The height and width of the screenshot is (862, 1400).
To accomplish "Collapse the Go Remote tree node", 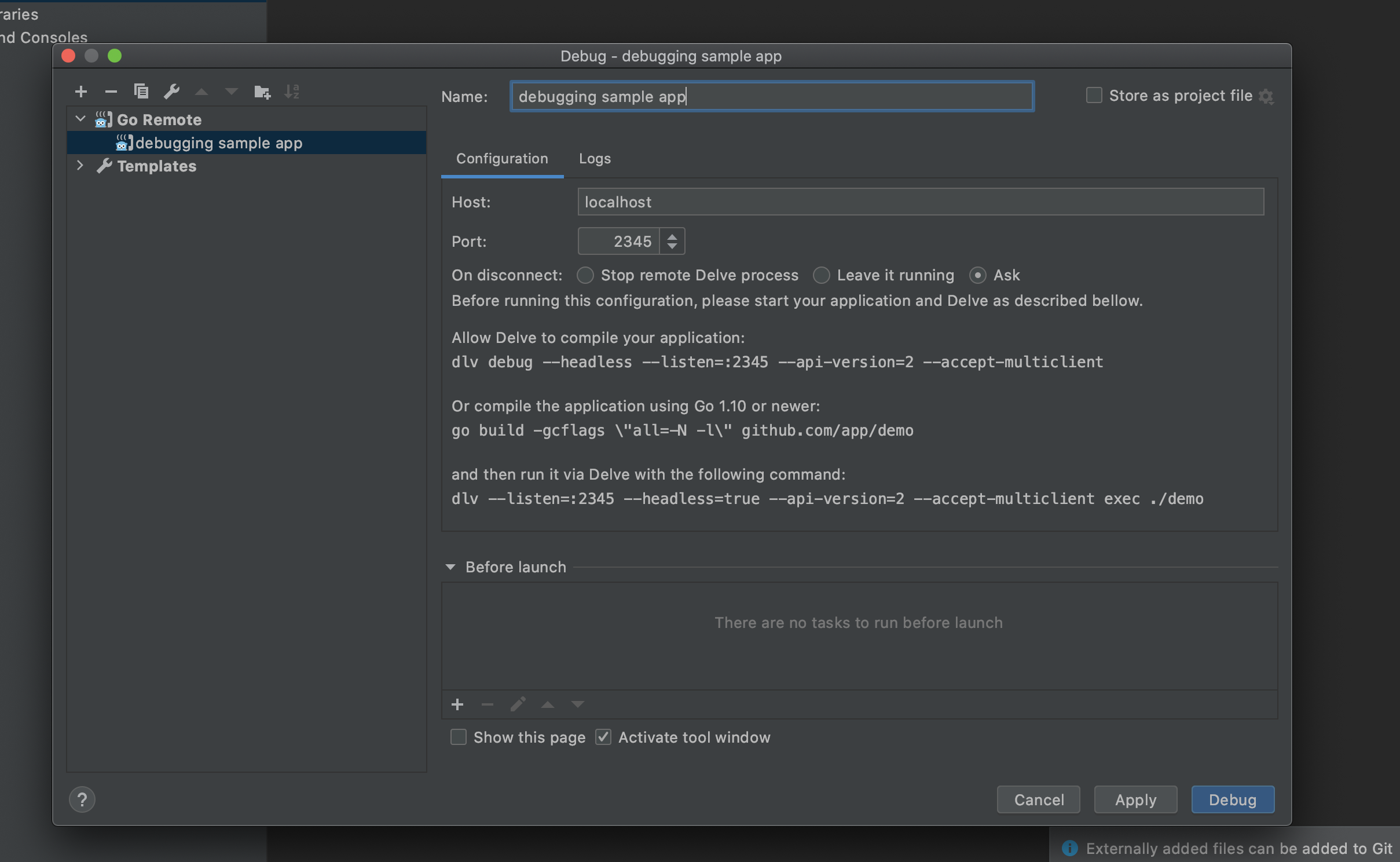I will (x=80, y=119).
